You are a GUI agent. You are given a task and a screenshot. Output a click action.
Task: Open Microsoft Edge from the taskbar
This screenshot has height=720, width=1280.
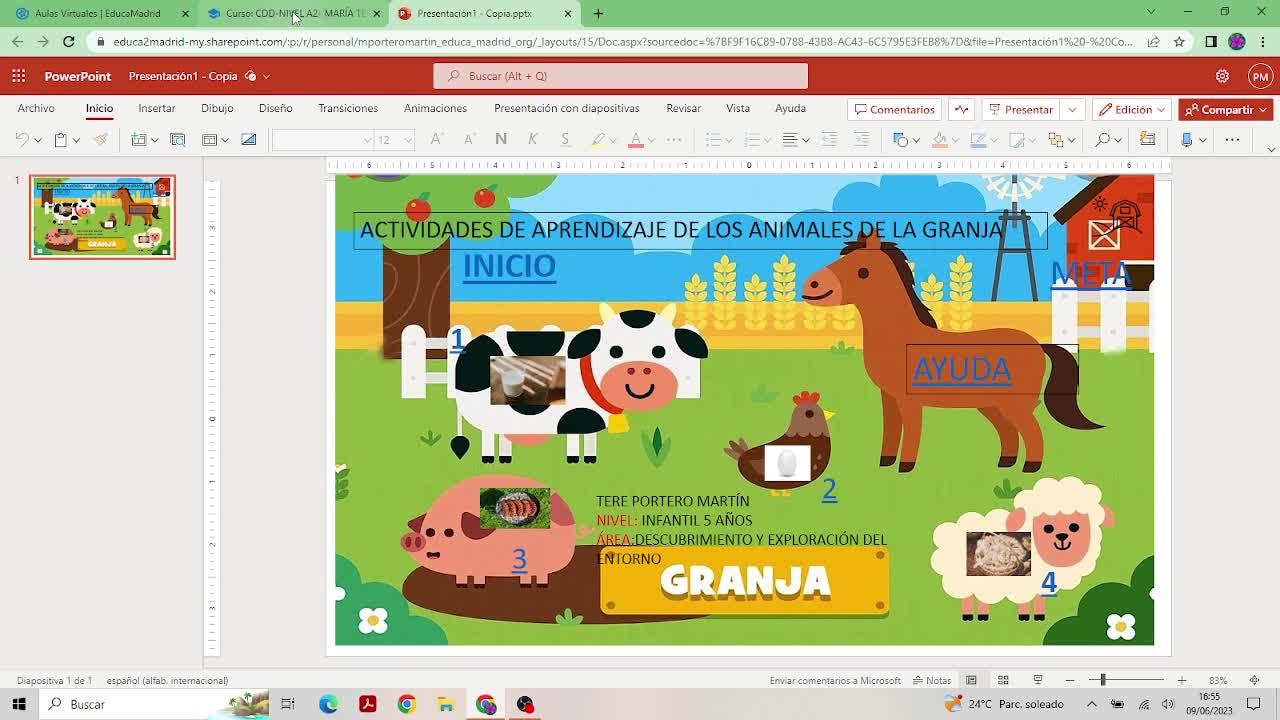click(x=328, y=704)
